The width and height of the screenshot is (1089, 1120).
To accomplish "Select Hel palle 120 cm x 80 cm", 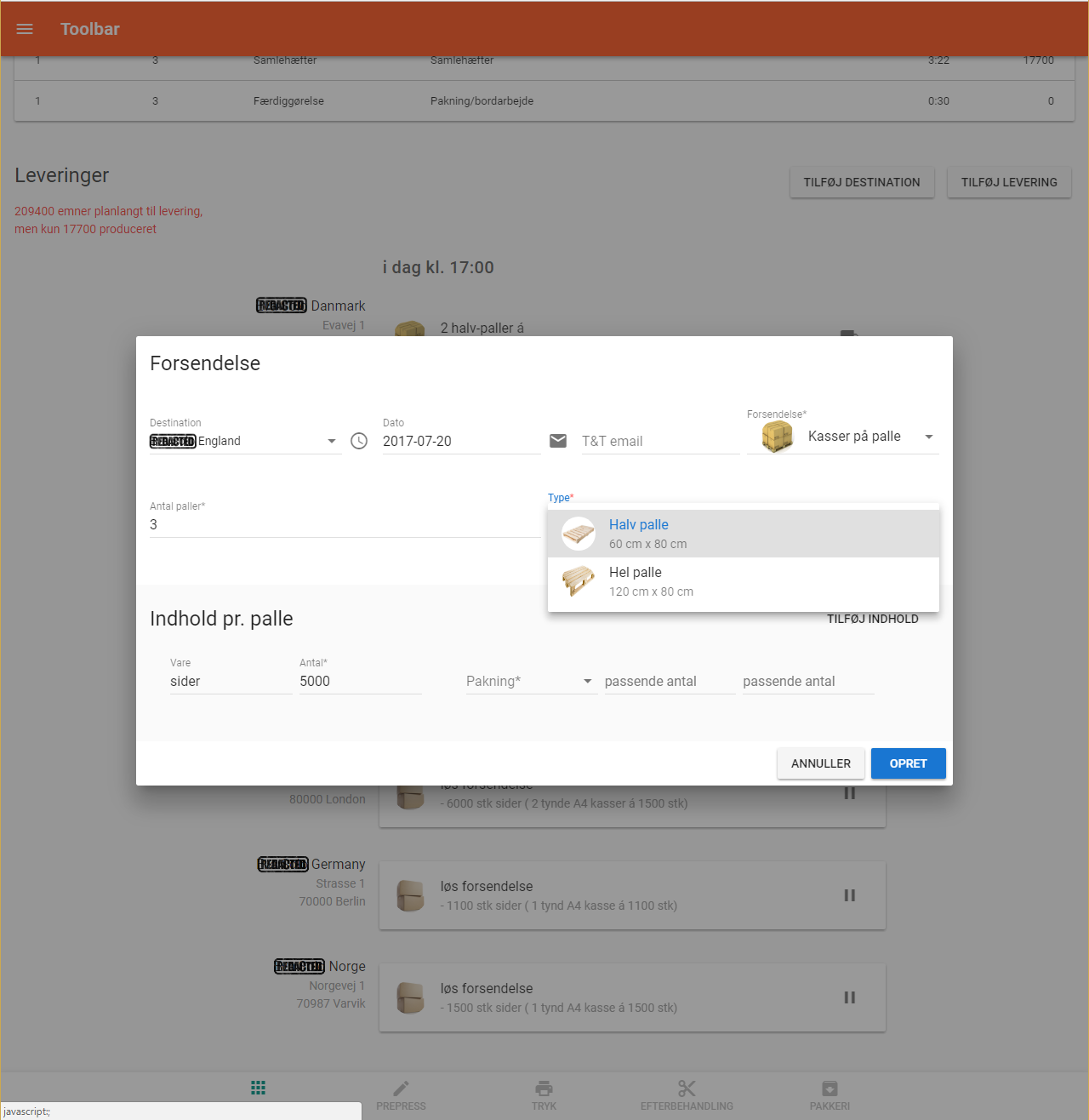I will [x=744, y=581].
